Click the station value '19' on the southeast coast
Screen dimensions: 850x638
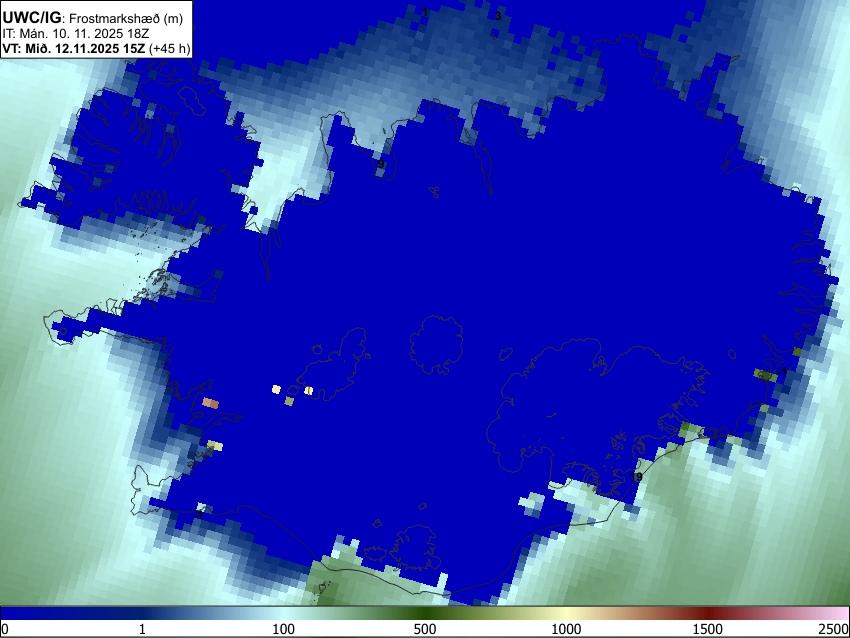(x=638, y=477)
